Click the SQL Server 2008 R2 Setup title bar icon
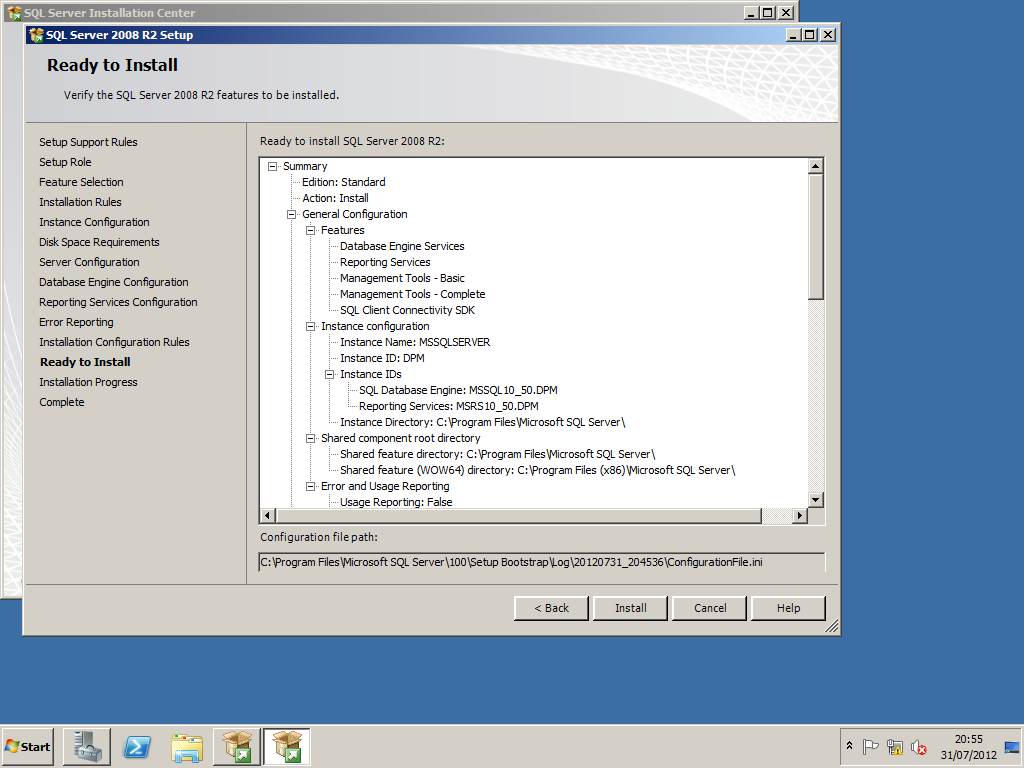 (36, 35)
